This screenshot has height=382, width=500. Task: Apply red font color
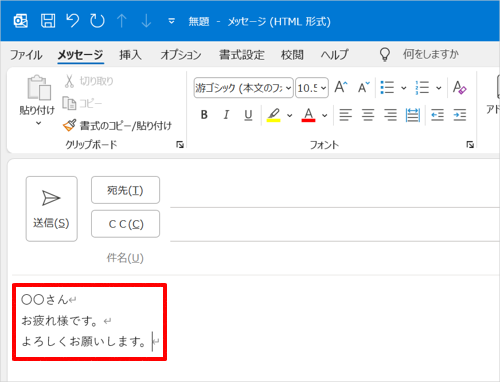[309, 115]
